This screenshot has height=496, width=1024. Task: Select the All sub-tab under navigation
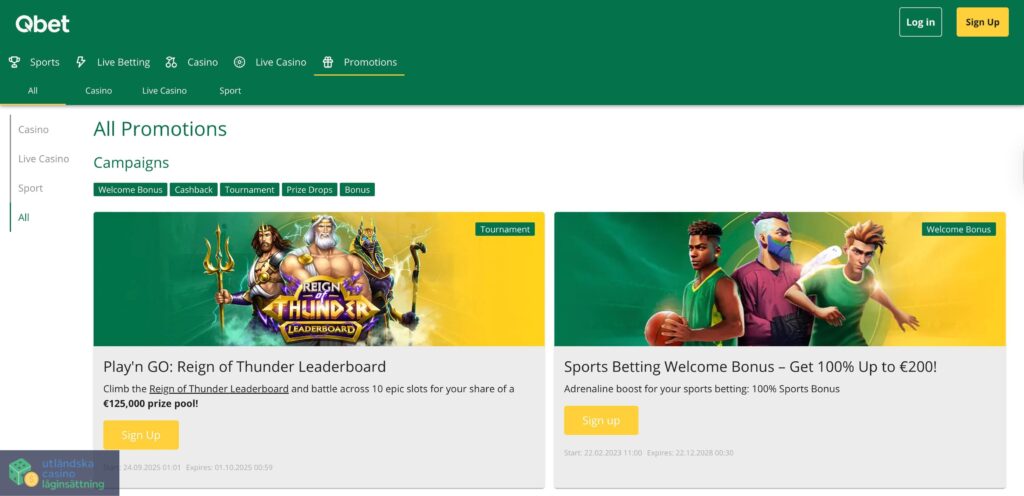click(33, 91)
